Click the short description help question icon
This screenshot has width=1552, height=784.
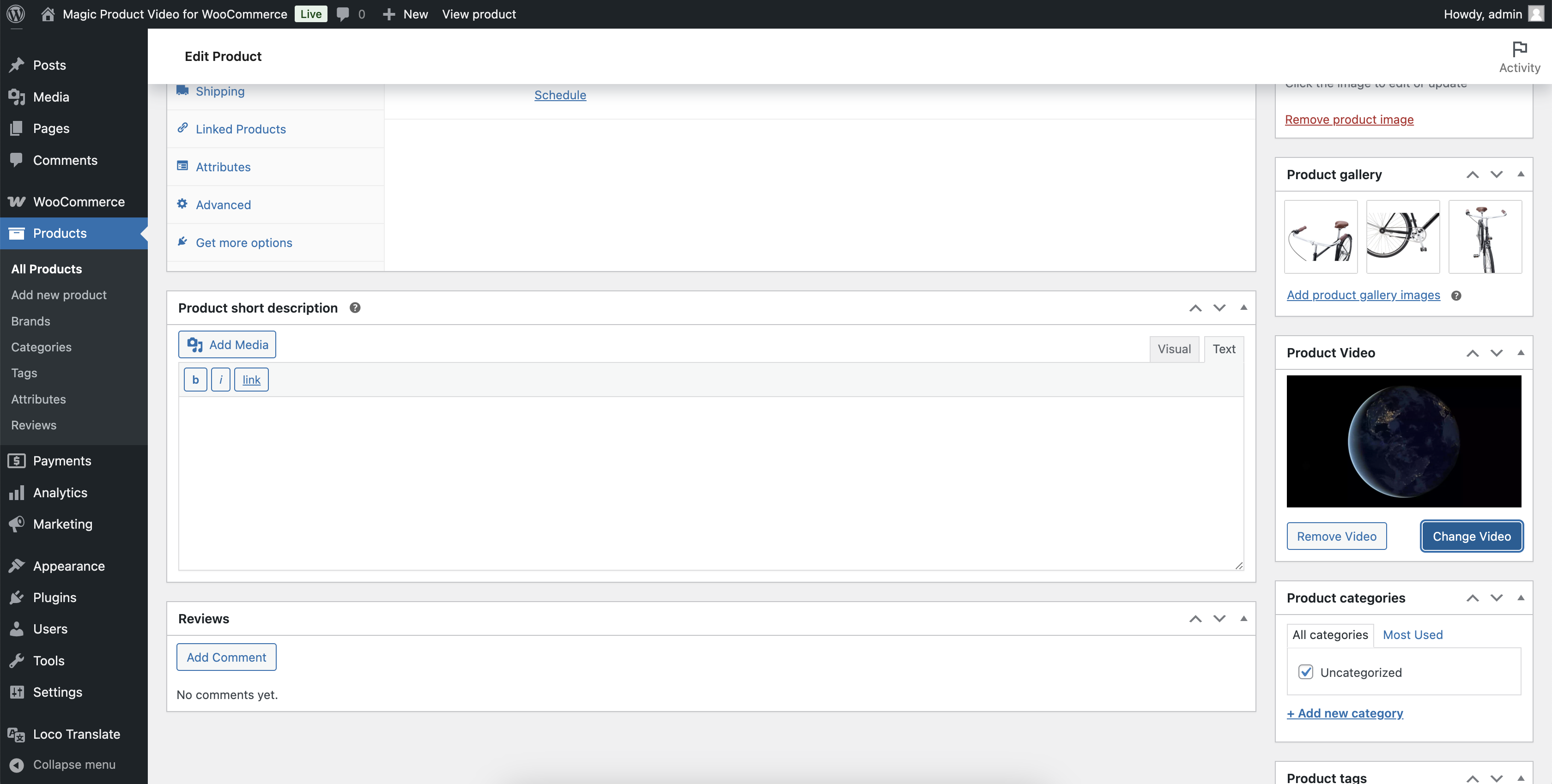tap(355, 308)
